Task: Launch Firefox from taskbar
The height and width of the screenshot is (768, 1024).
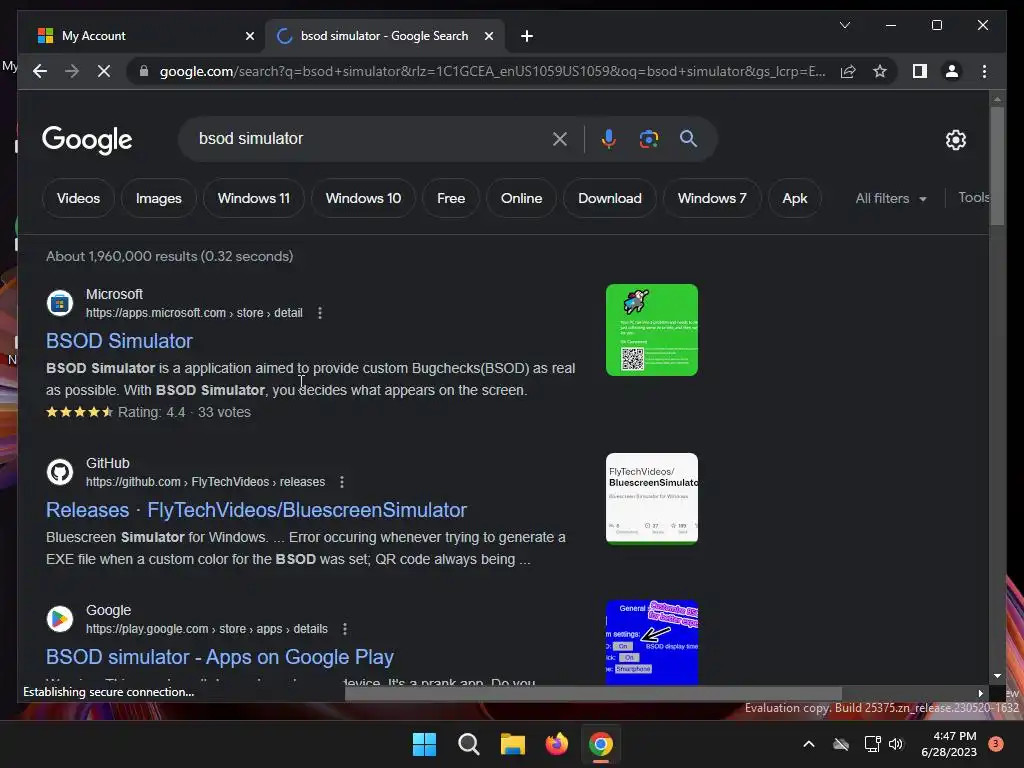Action: click(556, 744)
